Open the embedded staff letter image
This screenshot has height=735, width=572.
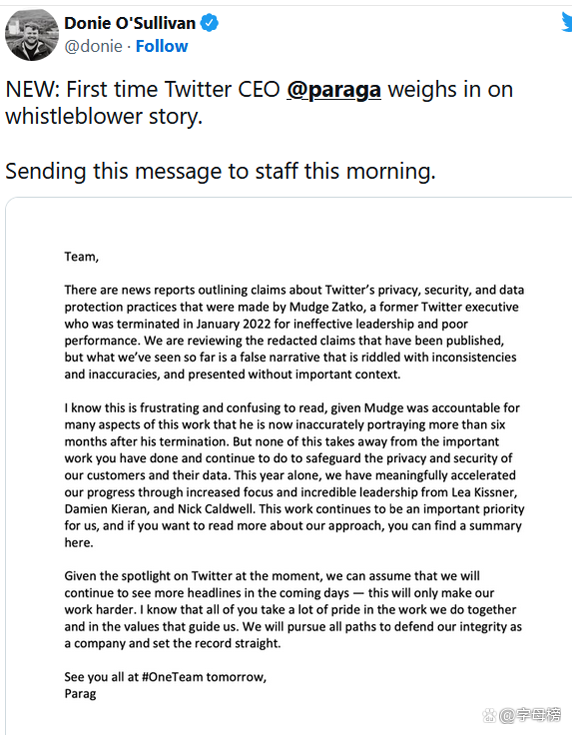point(288,466)
